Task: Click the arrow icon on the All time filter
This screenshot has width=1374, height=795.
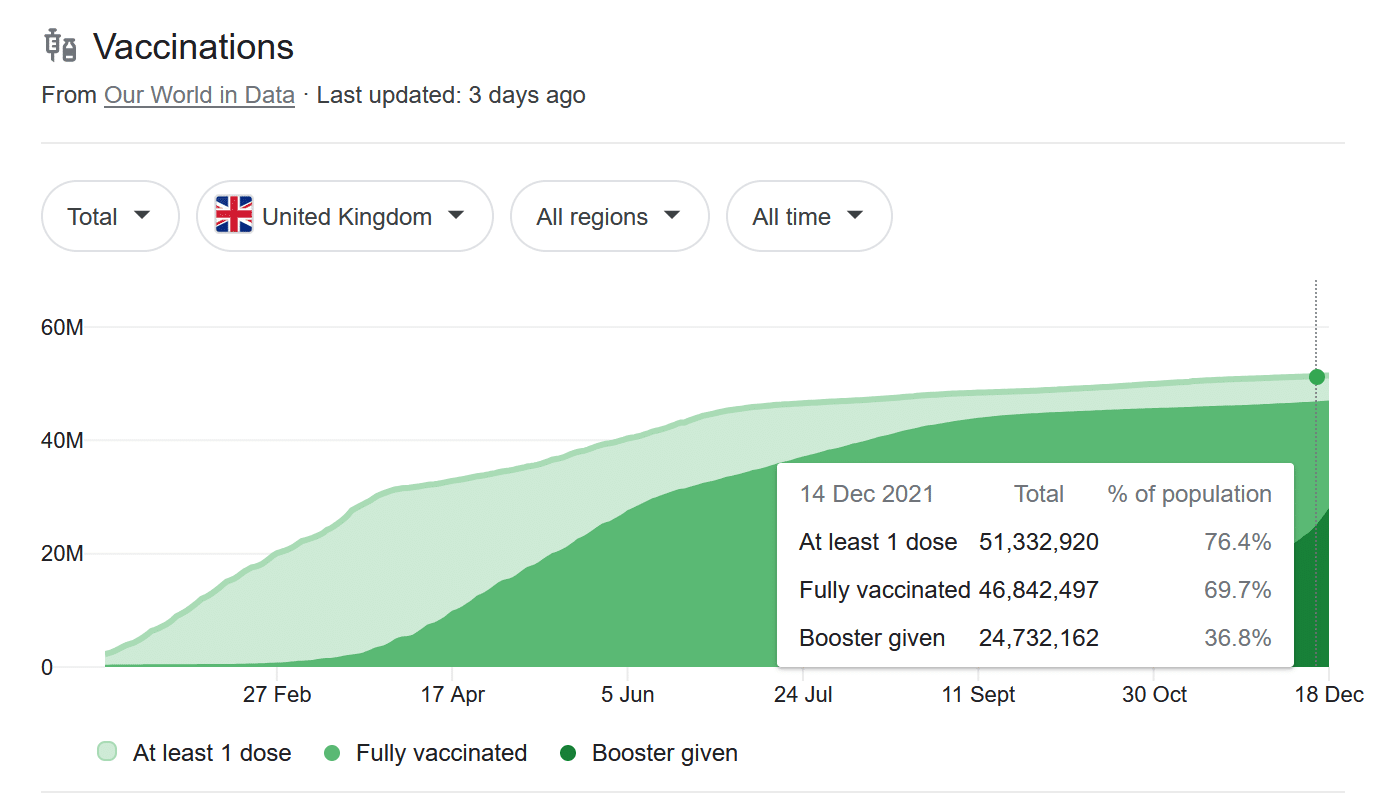Action: pyautogui.click(x=855, y=216)
